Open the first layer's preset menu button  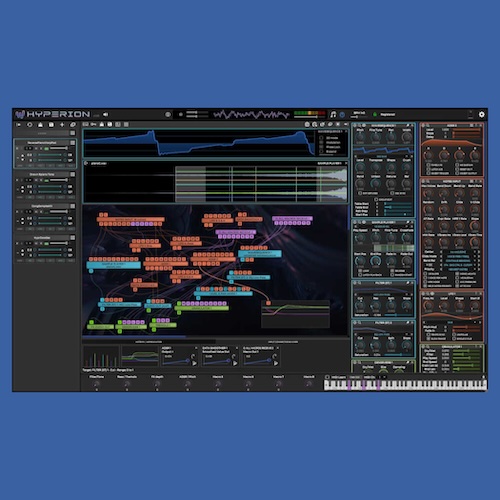coord(72,143)
